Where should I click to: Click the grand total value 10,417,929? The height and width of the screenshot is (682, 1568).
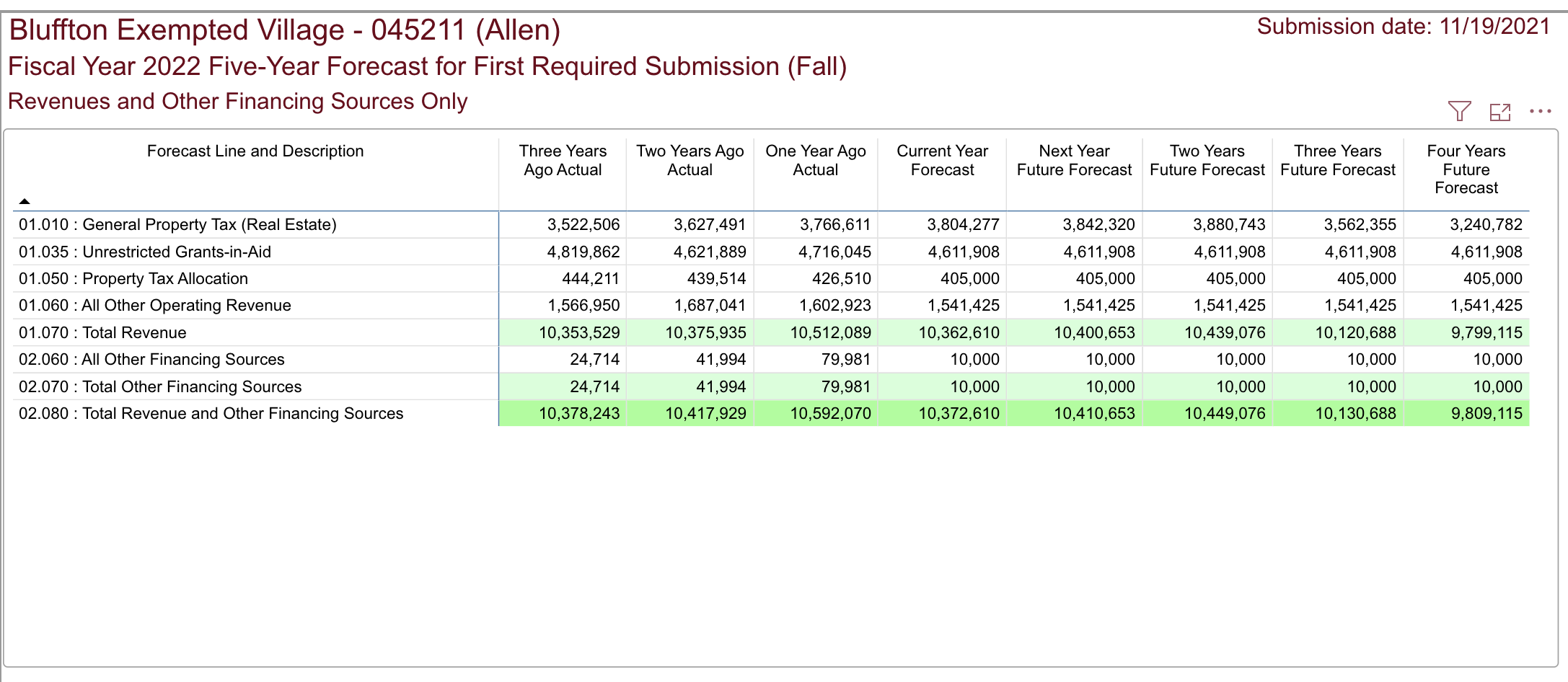coord(705,413)
